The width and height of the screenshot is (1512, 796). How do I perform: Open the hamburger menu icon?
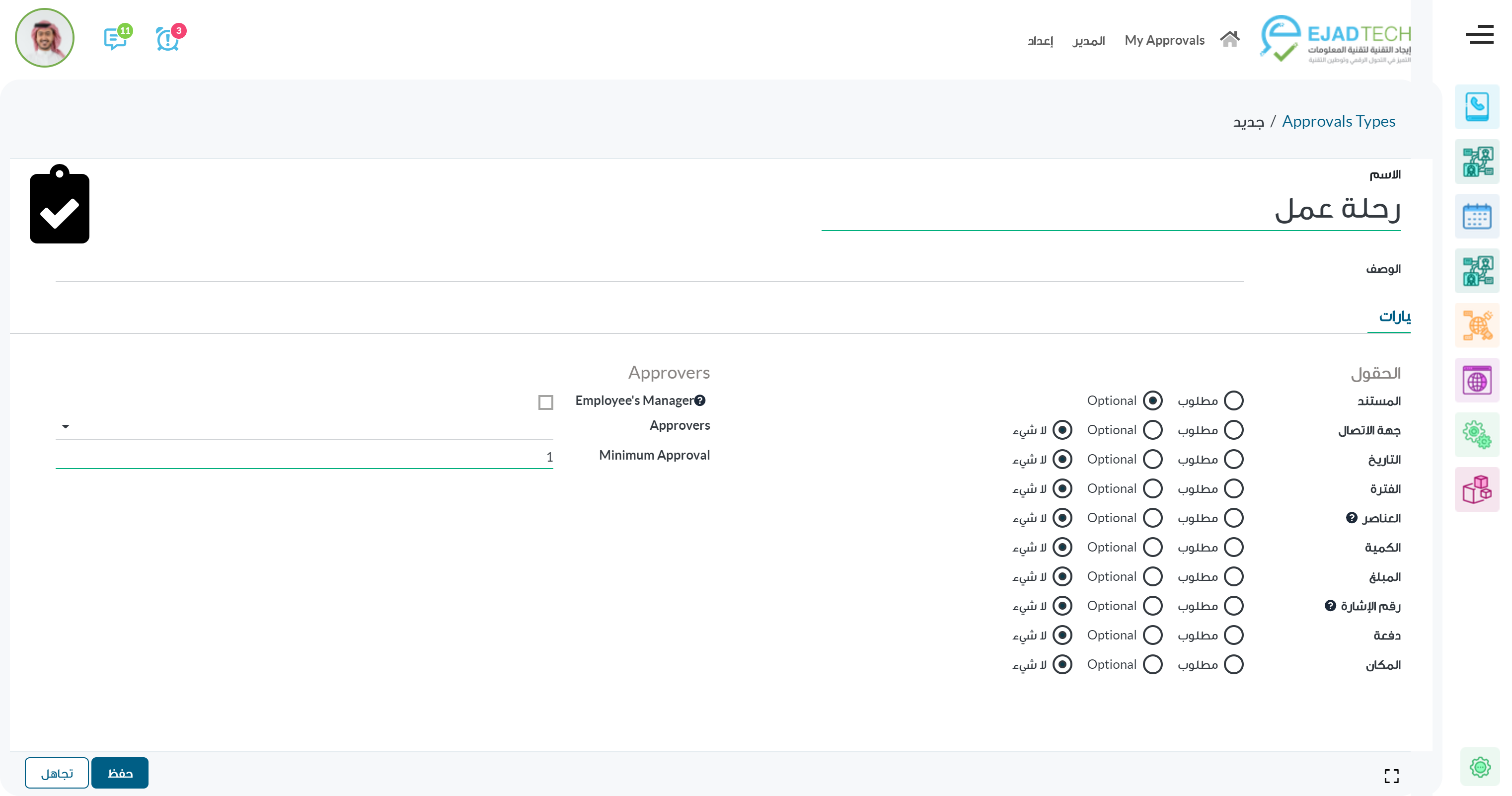tap(1479, 35)
